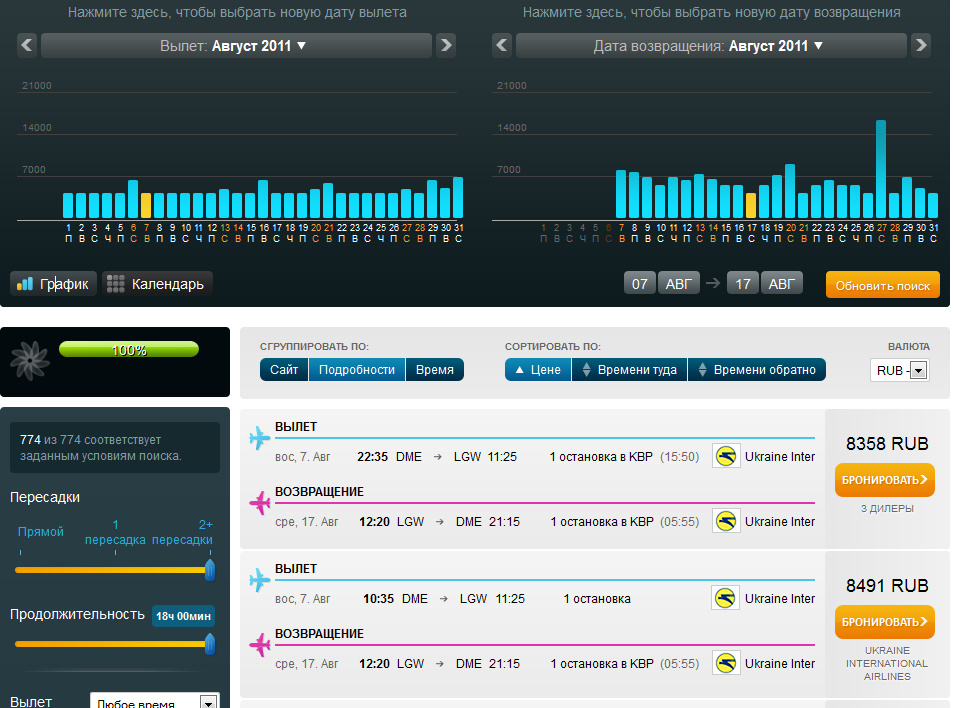Click the spinning loader flower icon
This screenshot has width=955, height=708.
pos(30,360)
